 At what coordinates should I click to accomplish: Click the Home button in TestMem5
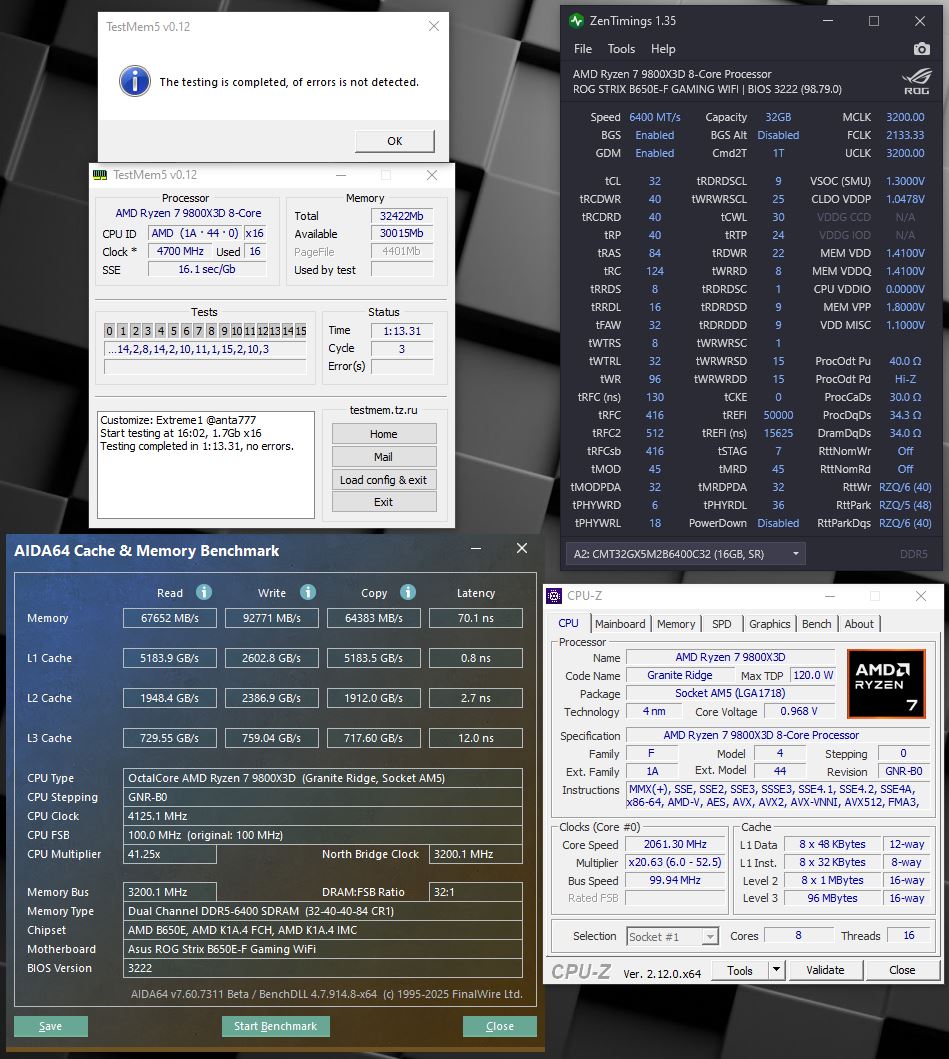(384, 434)
